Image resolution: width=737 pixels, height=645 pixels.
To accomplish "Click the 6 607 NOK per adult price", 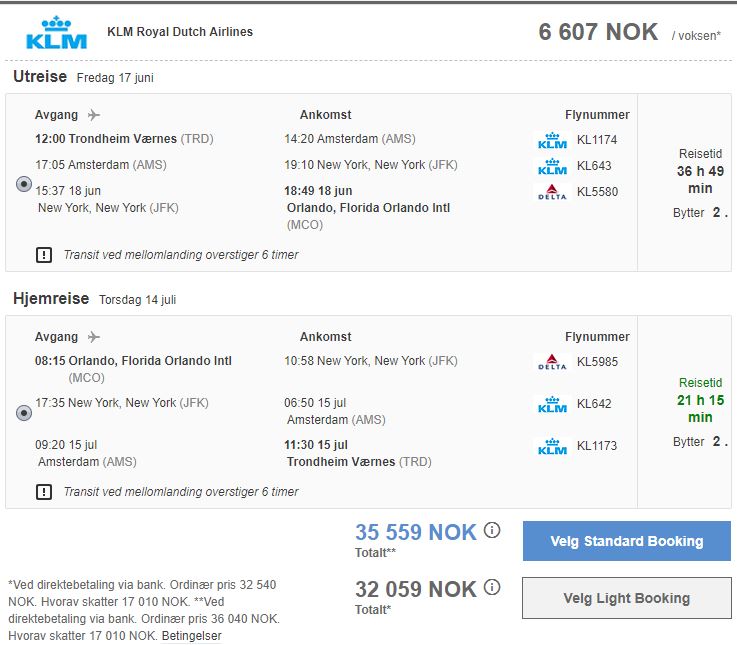I will [x=598, y=32].
